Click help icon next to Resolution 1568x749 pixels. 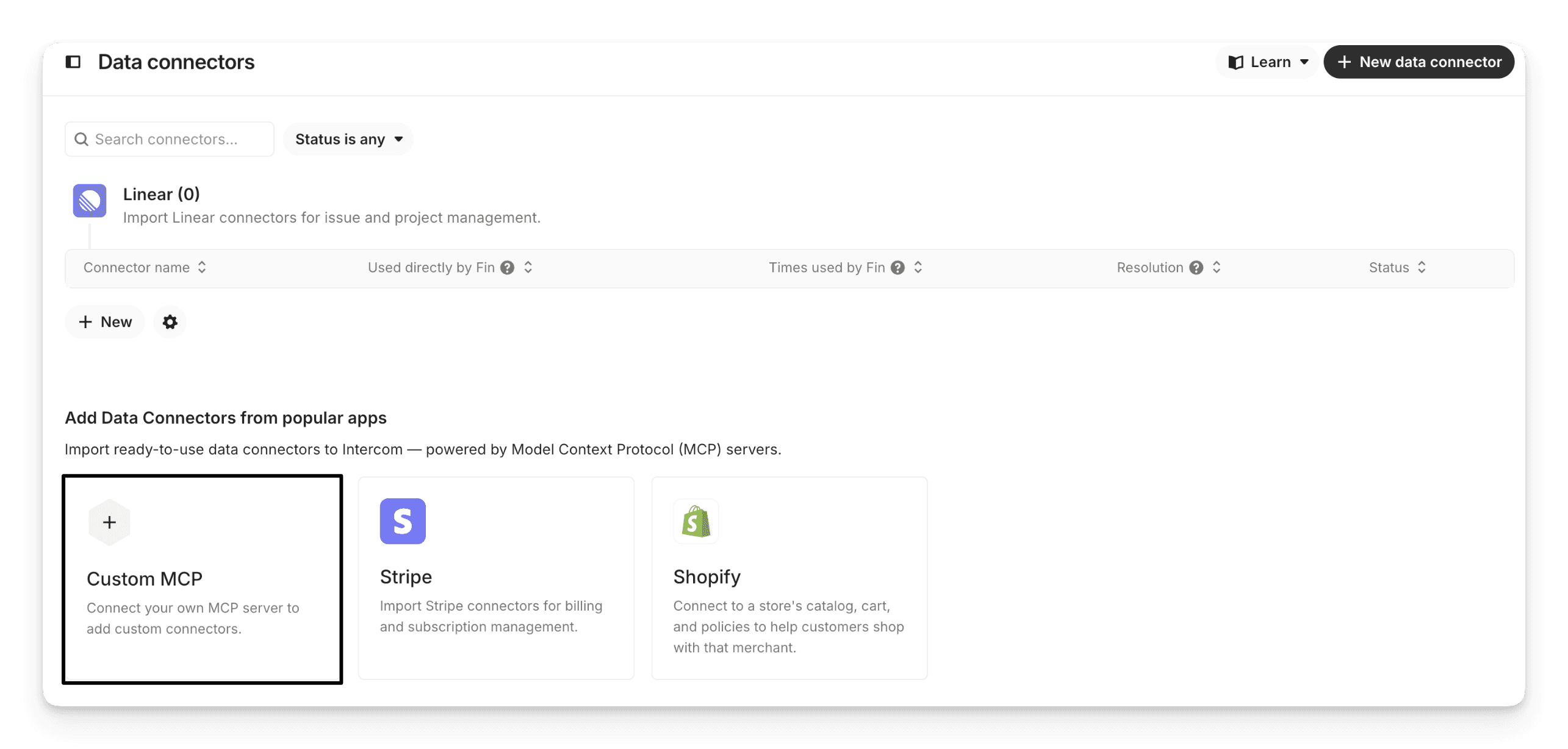click(1196, 268)
